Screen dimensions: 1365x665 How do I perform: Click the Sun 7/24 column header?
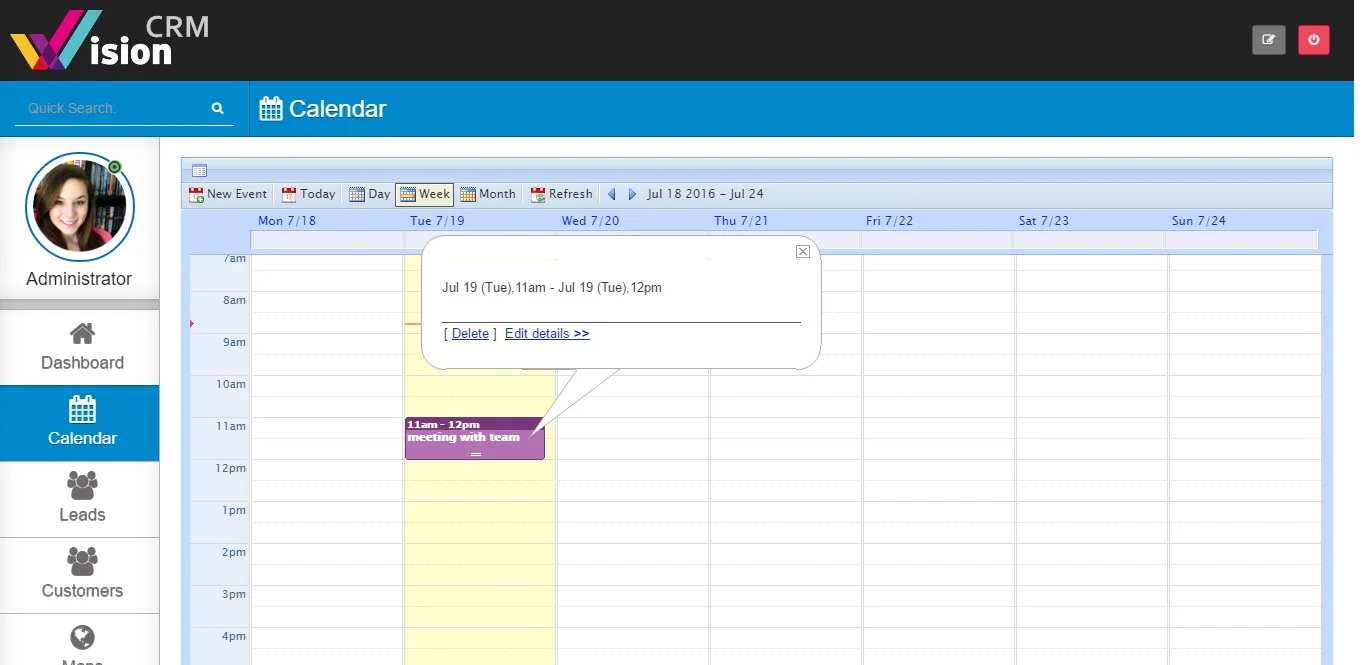[1198, 221]
